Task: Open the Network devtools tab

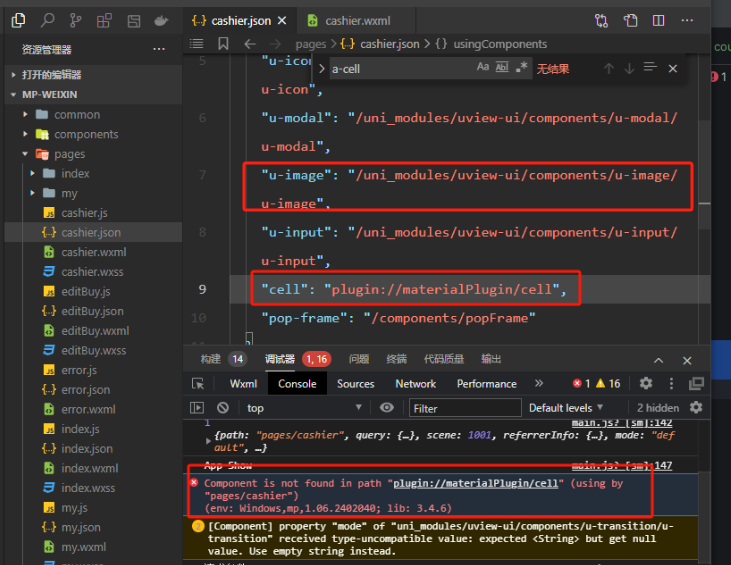Action: [x=415, y=384]
